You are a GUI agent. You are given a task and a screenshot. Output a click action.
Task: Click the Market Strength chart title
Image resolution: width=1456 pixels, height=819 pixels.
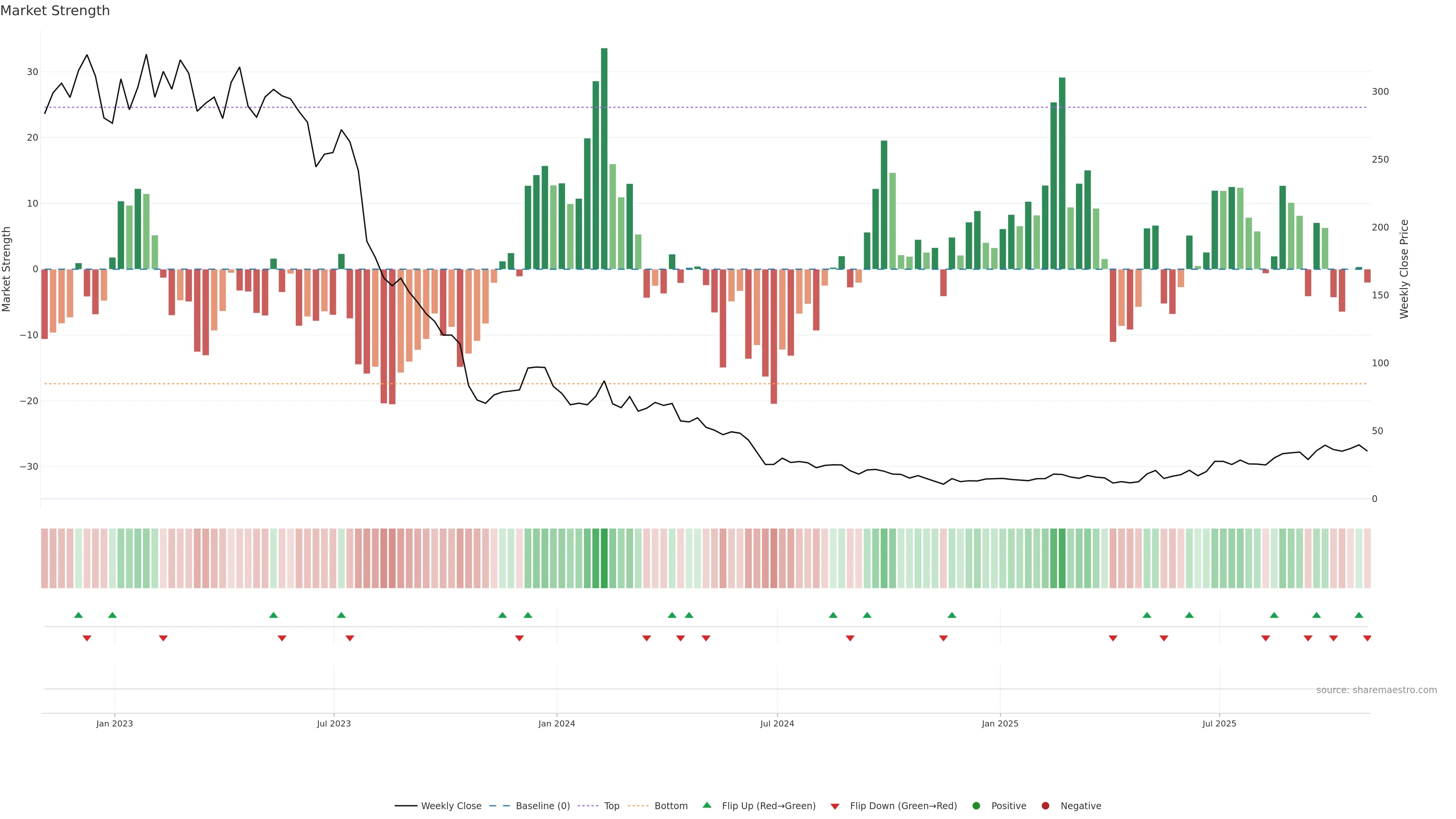[x=55, y=11]
